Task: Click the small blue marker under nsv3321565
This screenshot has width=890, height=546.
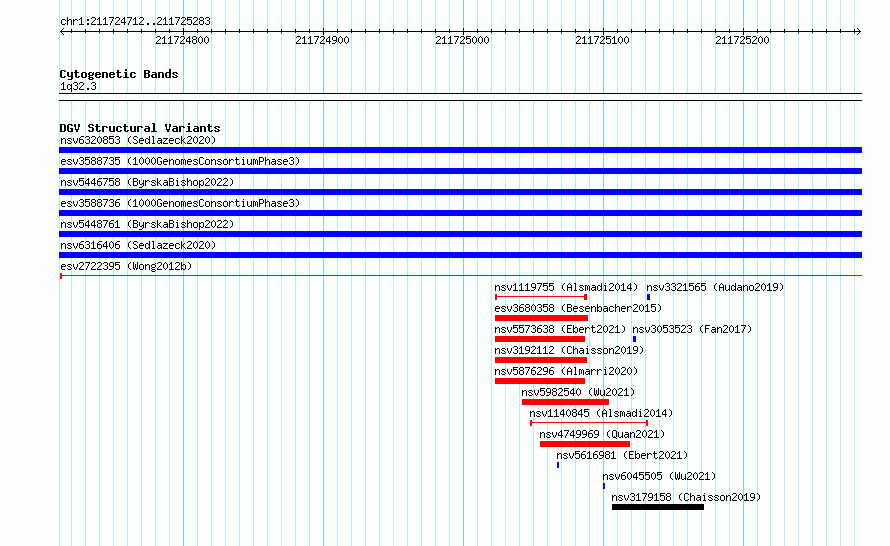Action: tap(648, 297)
